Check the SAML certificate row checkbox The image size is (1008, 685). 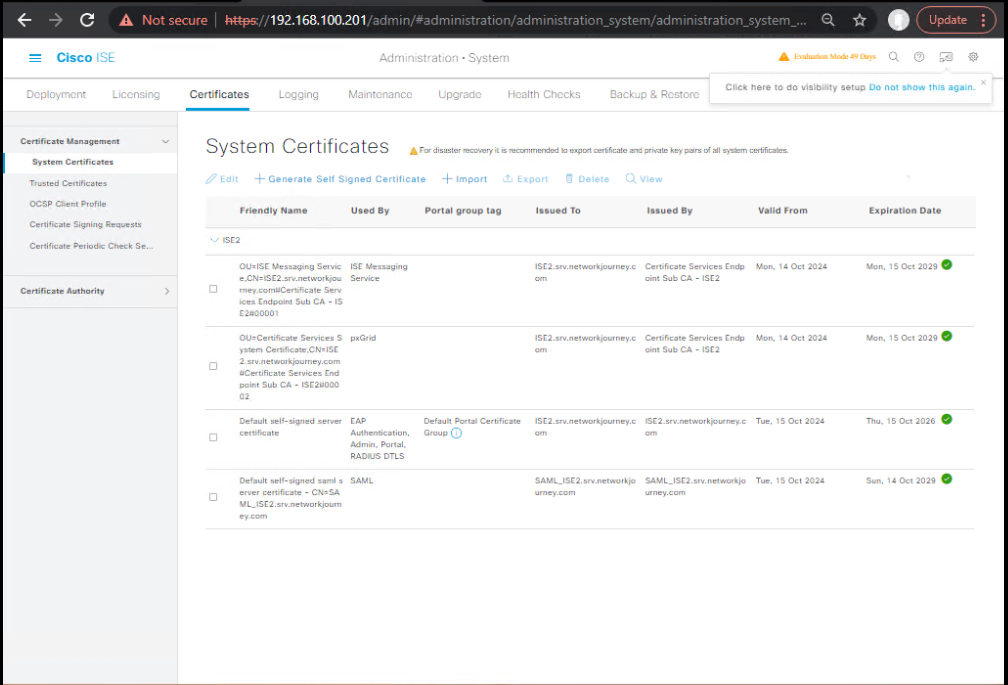coord(213,497)
